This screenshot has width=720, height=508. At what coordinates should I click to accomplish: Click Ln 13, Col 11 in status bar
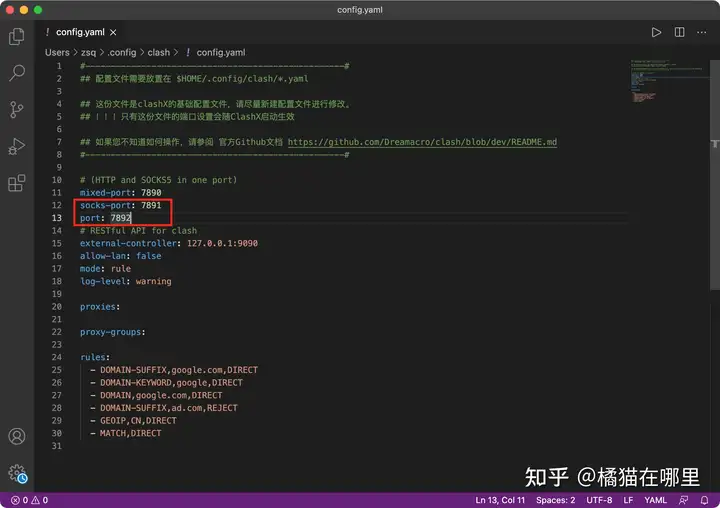point(500,500)
